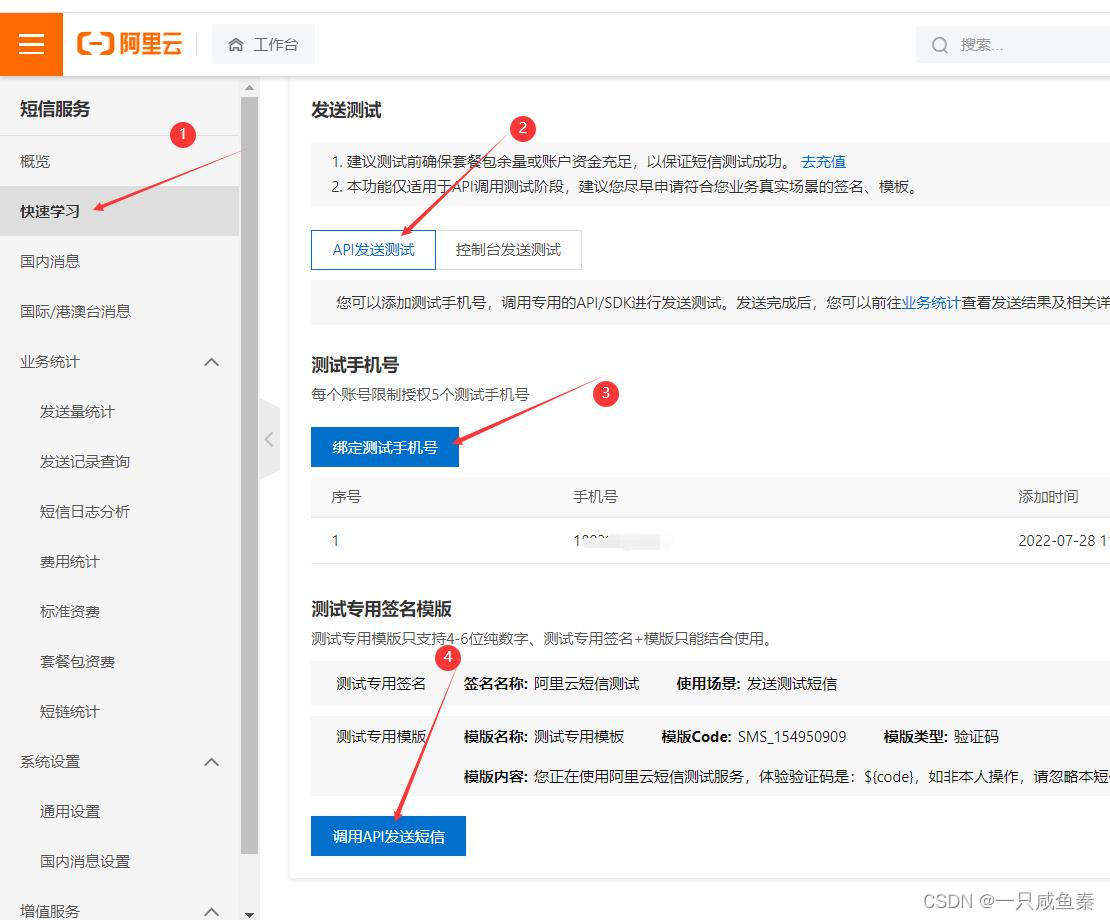
Task: Switch to the API发送测试 tab
Action: point(373,250)
